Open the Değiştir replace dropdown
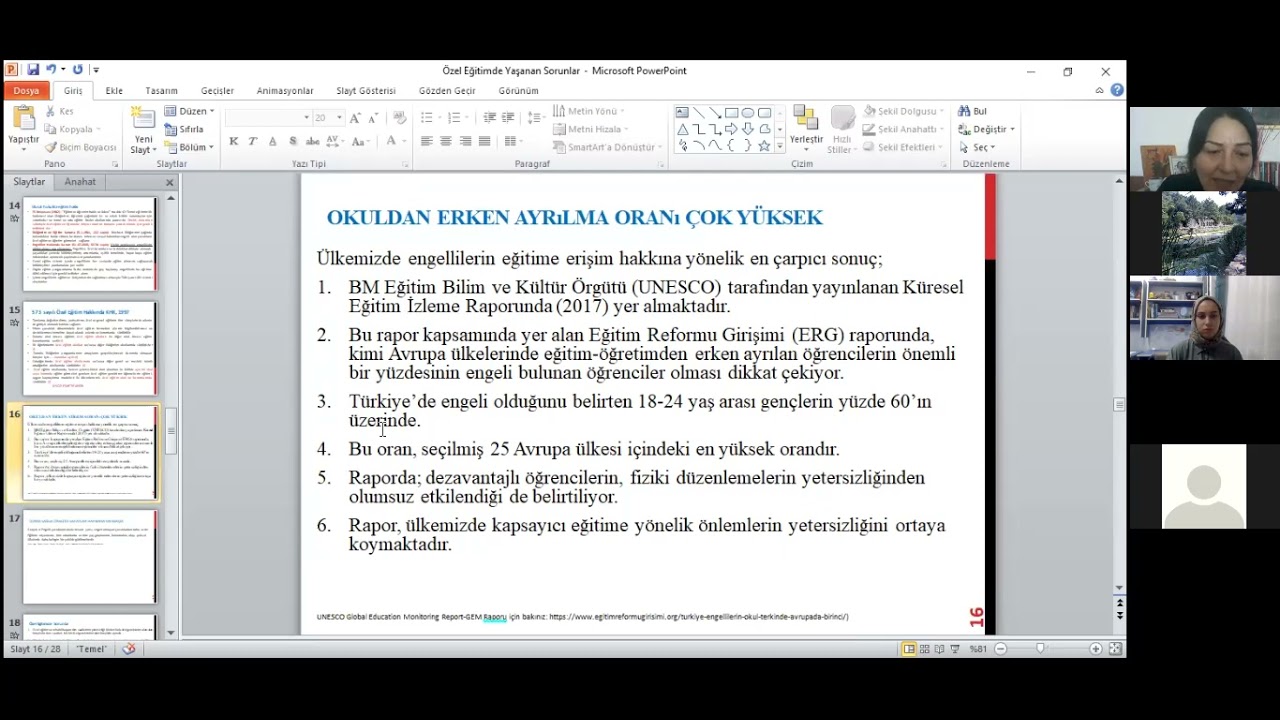The height and width of the screenshot is (720, 1280). (x=987, y=129)
